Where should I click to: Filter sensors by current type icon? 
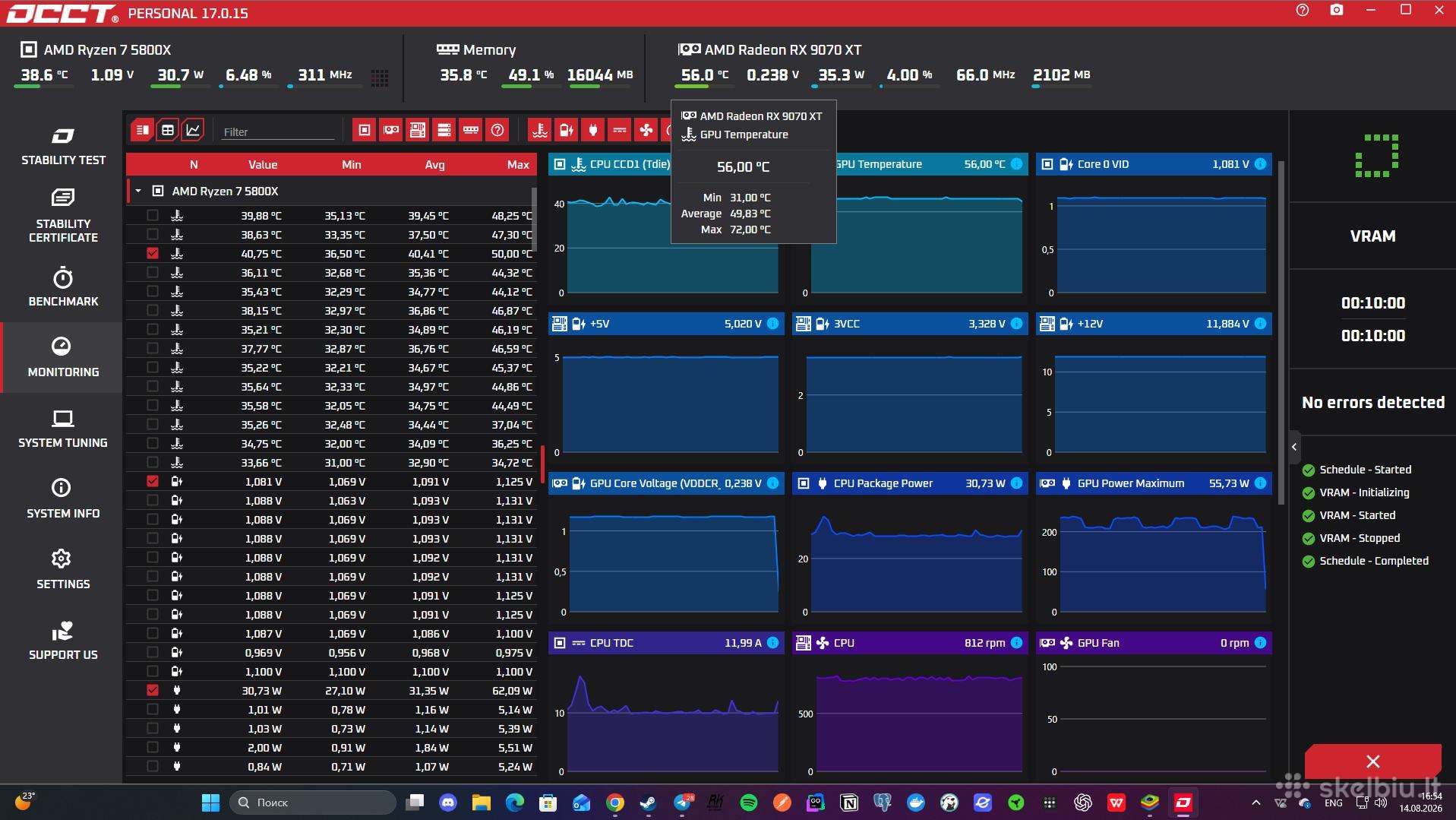coord(620,130)
